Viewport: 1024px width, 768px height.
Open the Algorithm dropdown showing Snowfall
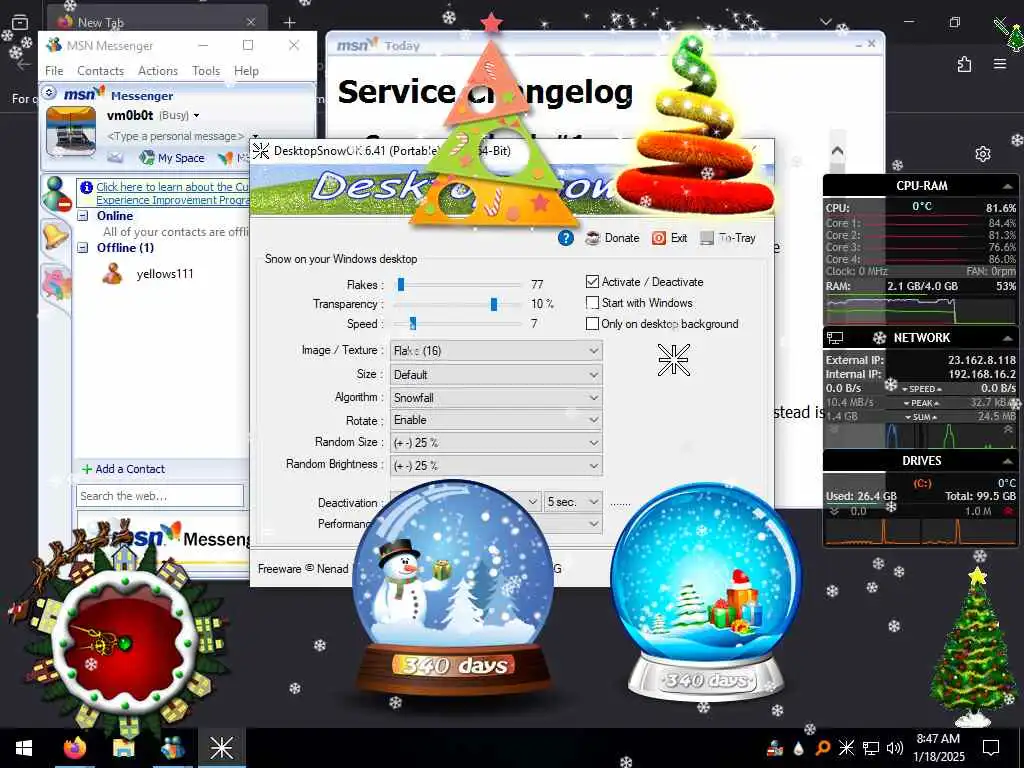[x=496, y=398]
